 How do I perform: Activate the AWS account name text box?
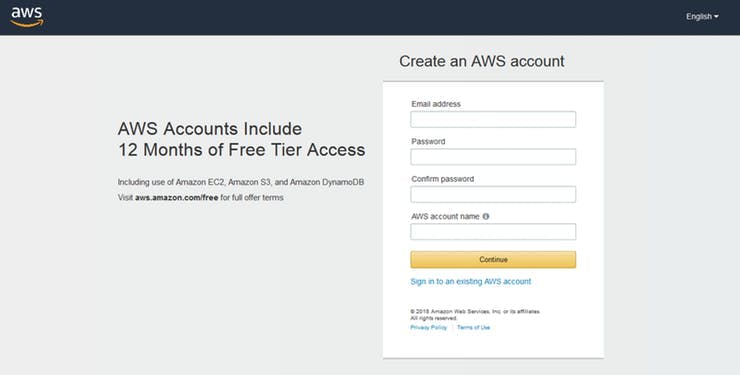(x=493, y=232)
